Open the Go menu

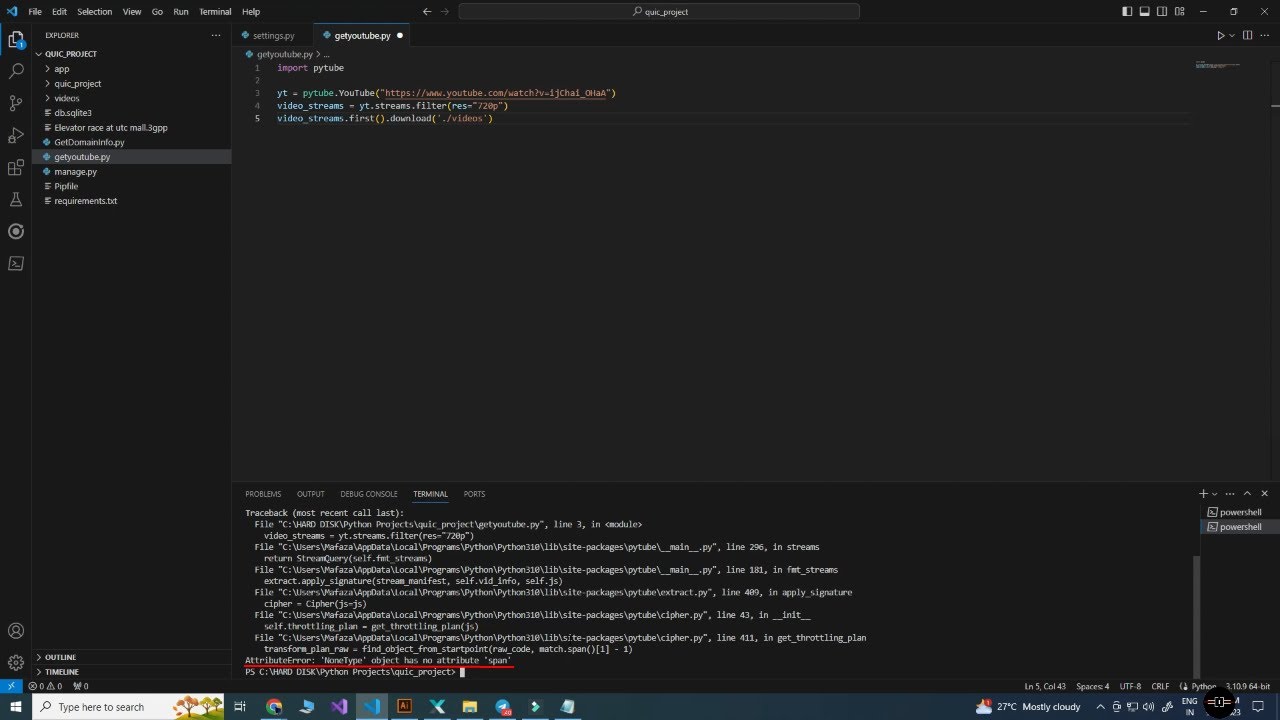pyautogui.click(x=157, y=12)
